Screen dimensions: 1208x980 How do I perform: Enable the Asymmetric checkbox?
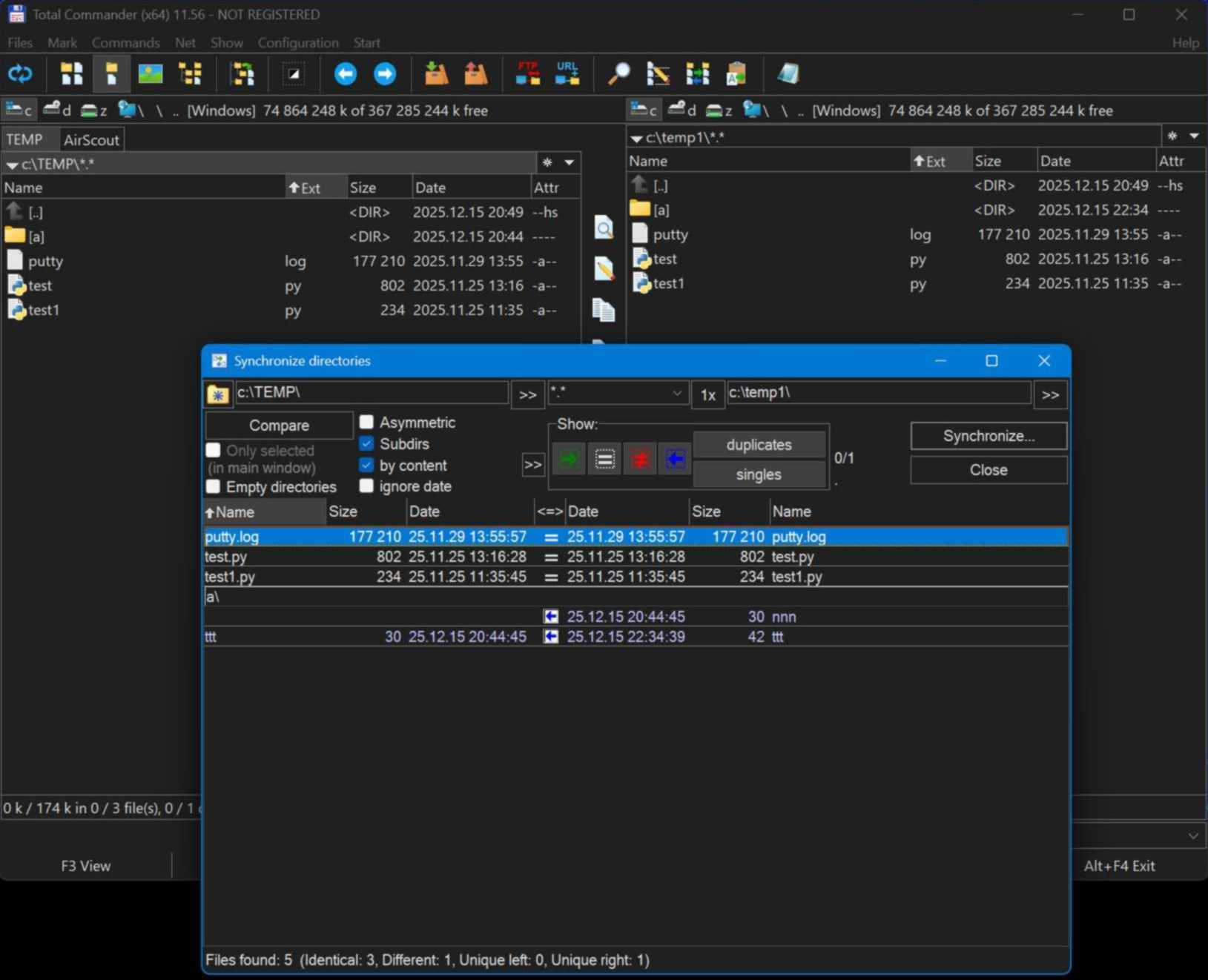(366, 423)
